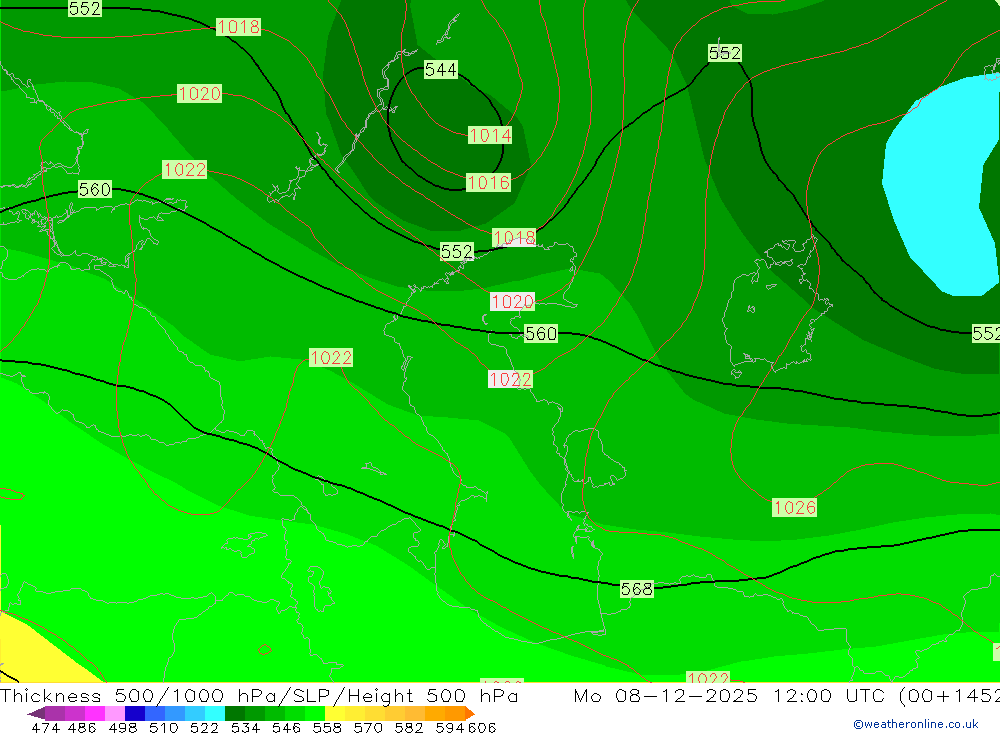1000x733 pixels.
Task: Open the weatheronline.co.uk copyright link
Action: coord(916,724)
